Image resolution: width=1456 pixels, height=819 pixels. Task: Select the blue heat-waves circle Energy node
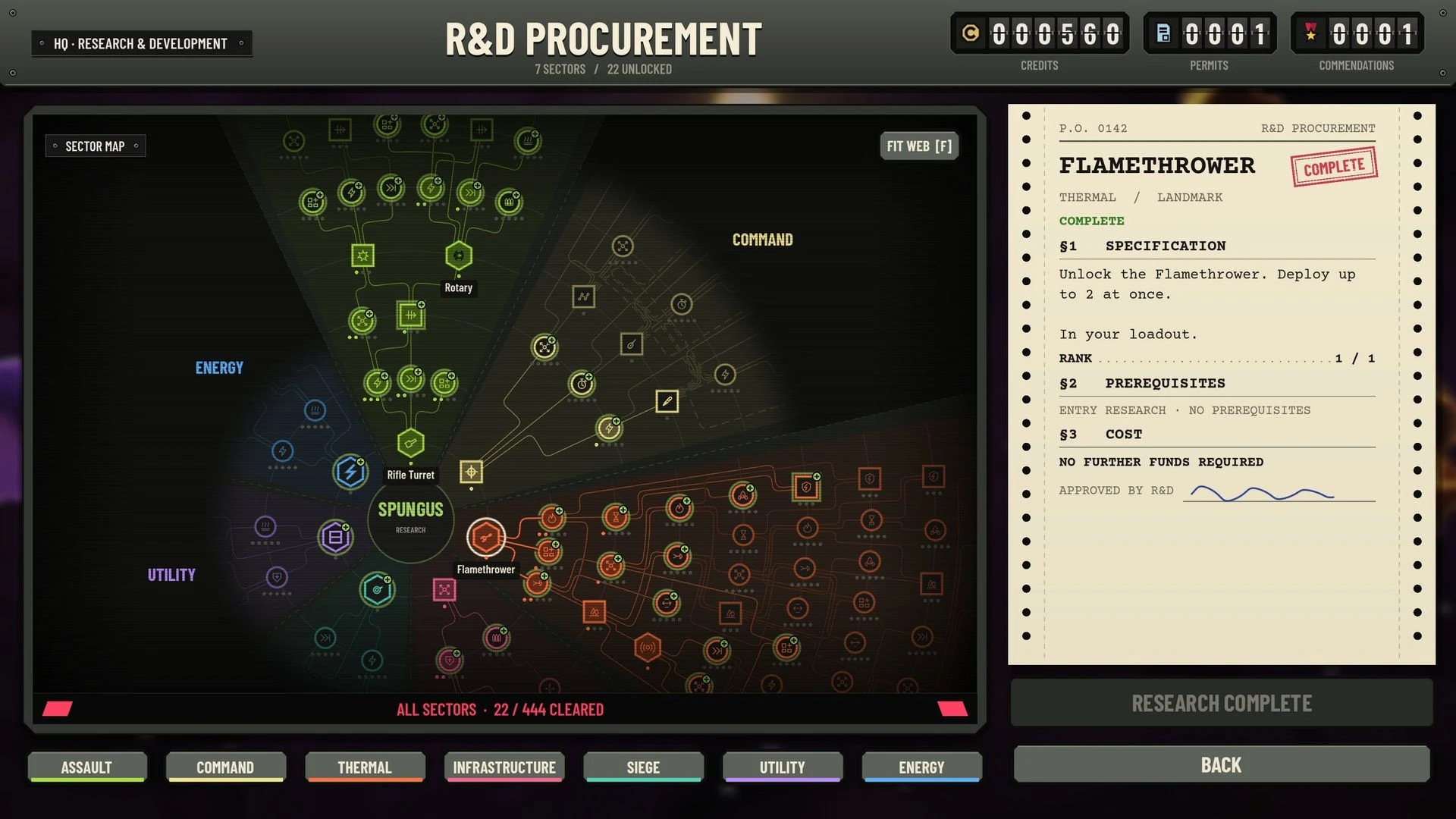(x=315, y=411)
